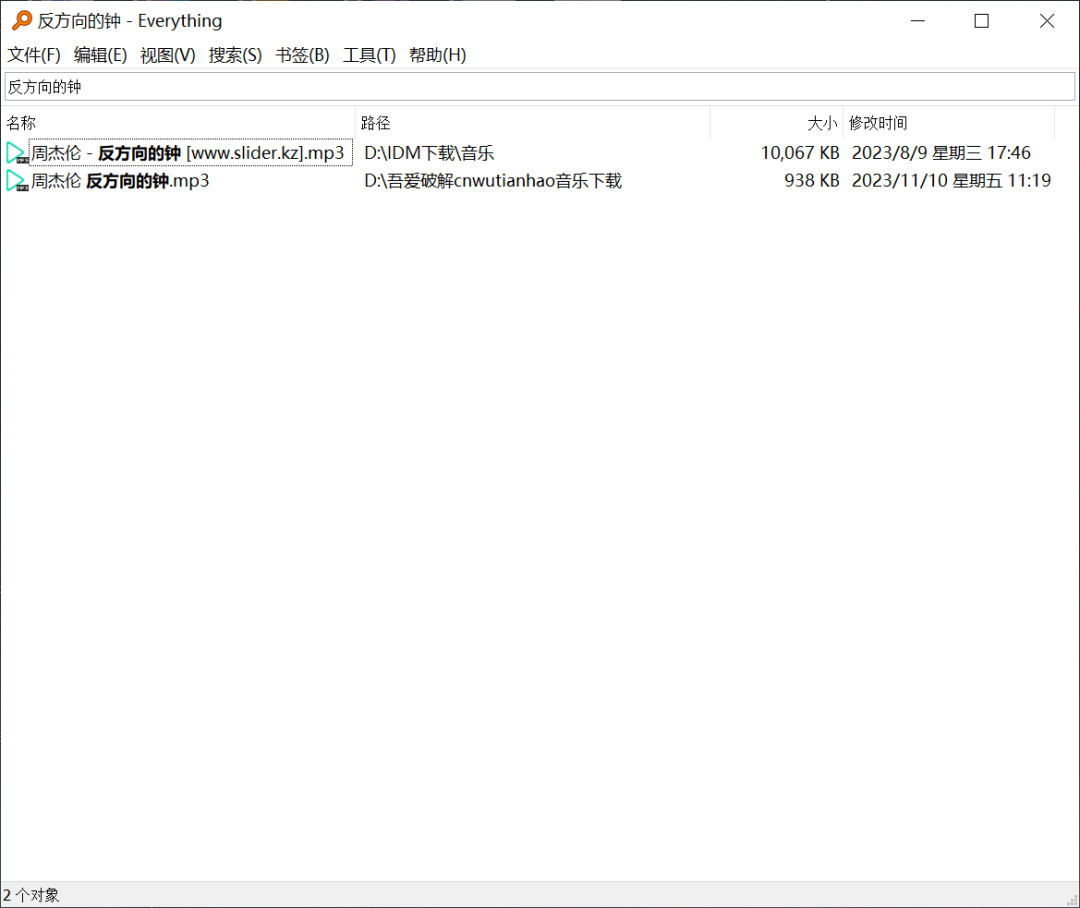Sort results by 路径 column header
This screenshot has height=908, width=1080.
[x=532, y=123]
